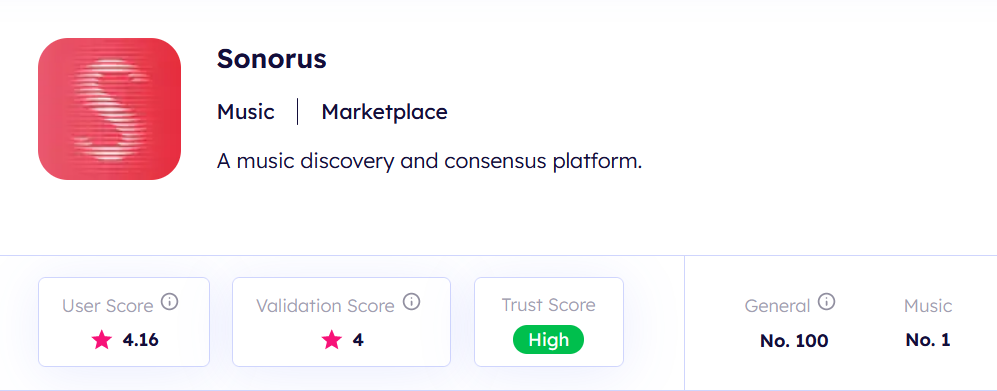Viewport: 997px width, 391px height.
Task: Click the Validation Score card
Action: coord(341,322)
